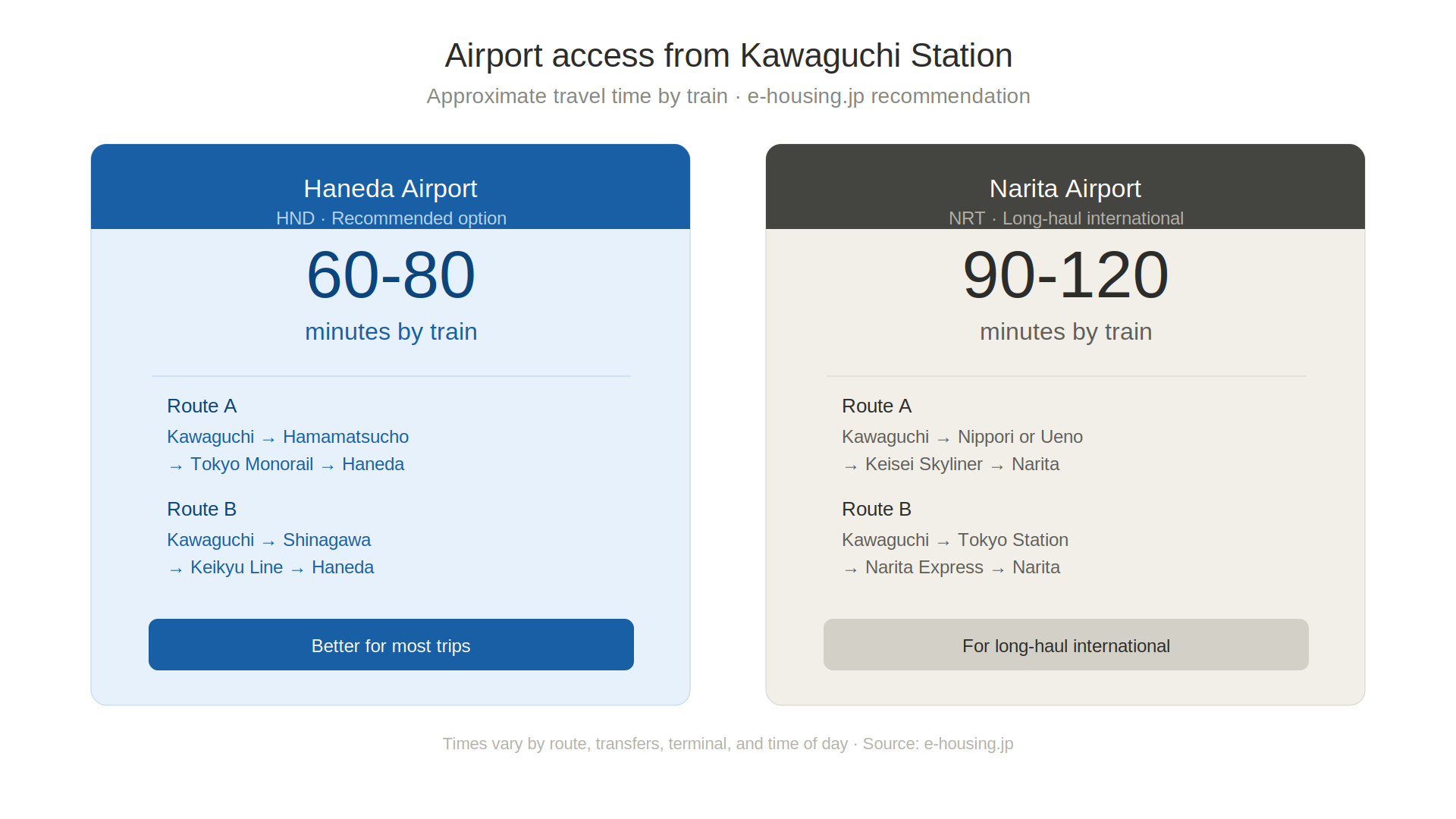Image resolution: width=1456 pixels, height=819 pixels.
Task: Click 'NRT · Long-haul international' label
Action: click(1066, 218)
